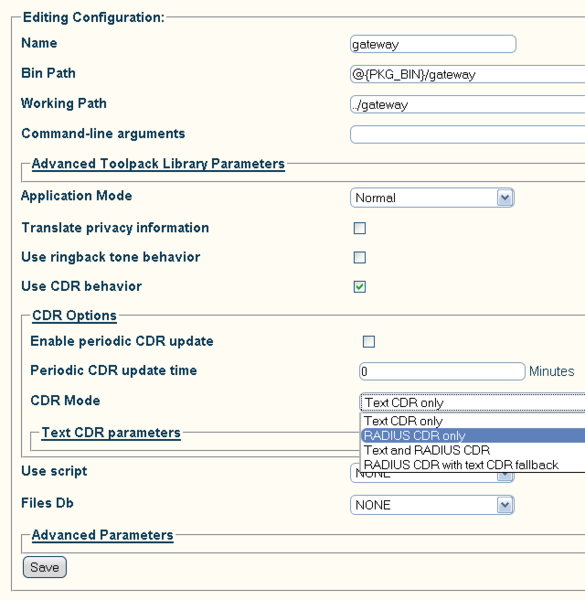The image size is (585, 600).
Task: Click the Bin Path input field
Action: click(x=468, y=74)
